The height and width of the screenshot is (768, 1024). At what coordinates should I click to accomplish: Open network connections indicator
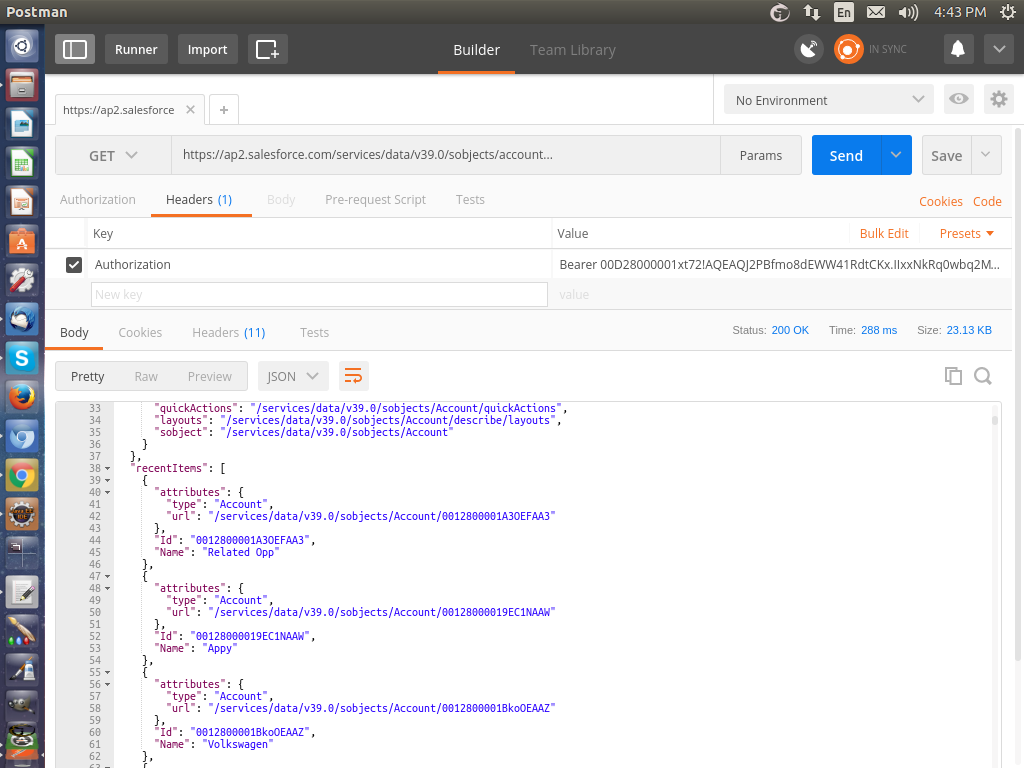812,12
